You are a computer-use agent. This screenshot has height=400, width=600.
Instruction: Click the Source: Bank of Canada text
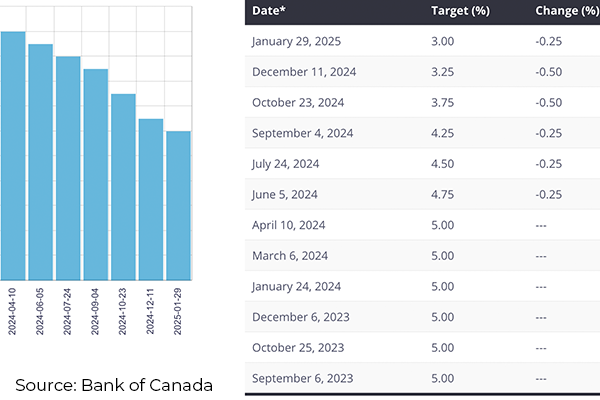coord(114,385)
